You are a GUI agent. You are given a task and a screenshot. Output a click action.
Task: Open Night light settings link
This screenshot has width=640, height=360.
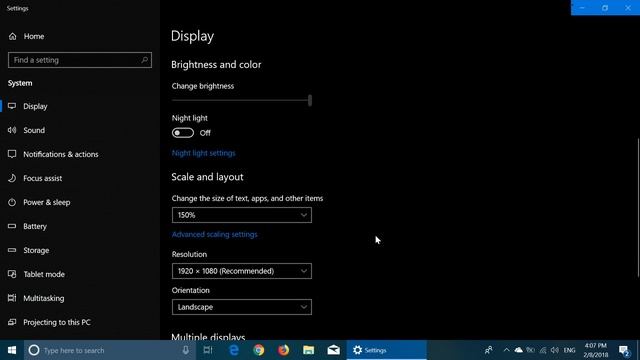(203, 153)
